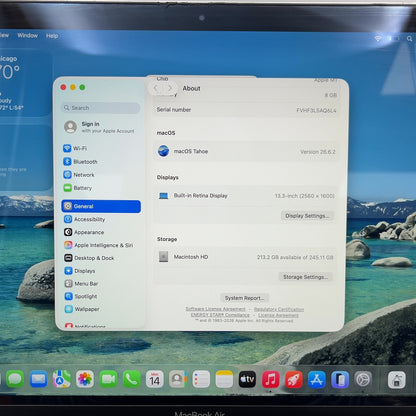416x416 pixels.
Task: Click Sign in with your Apple Account
Action: point(99,127)
